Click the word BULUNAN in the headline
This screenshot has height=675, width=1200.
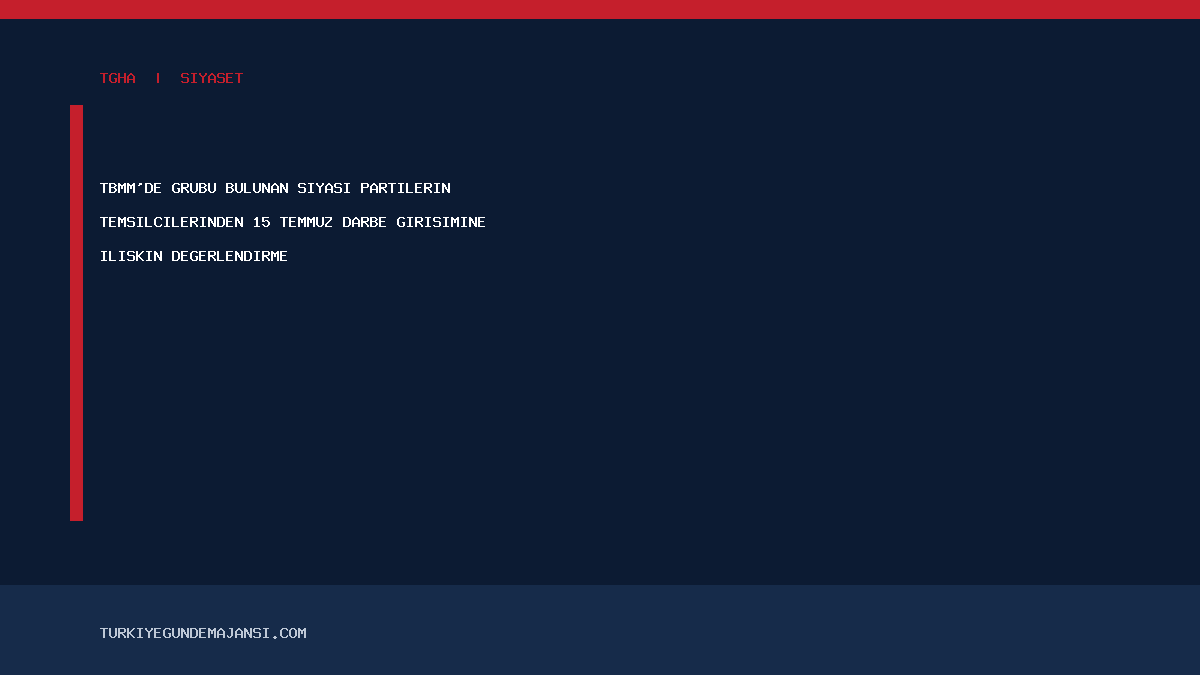point(257,188)
